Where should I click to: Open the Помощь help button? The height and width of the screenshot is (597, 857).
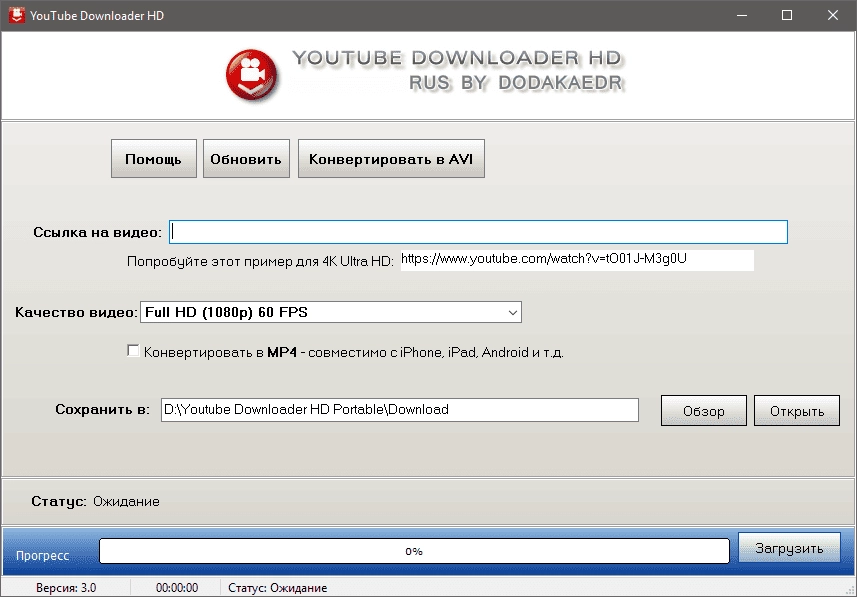click(x=154, y=159)
